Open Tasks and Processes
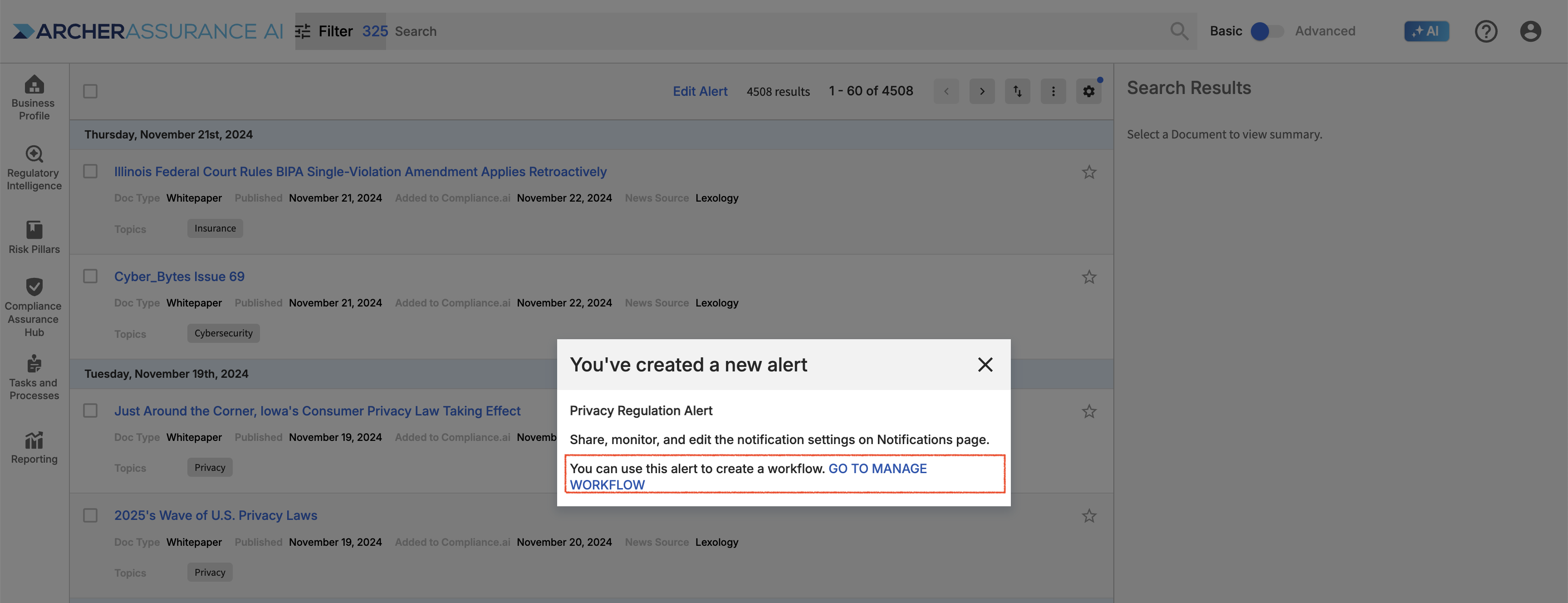Screen dimensions: 1568x603 click(x=34, y=378)
